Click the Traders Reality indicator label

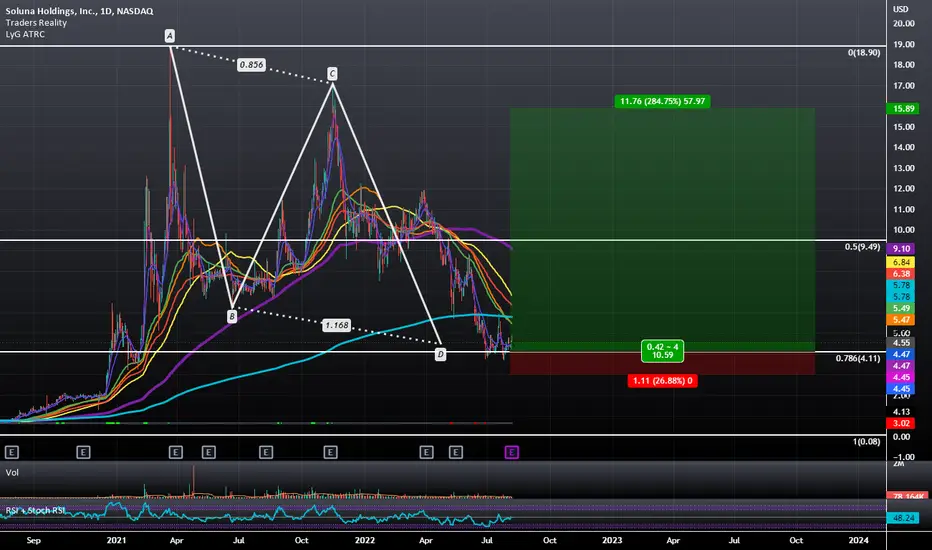coord(36,23)
